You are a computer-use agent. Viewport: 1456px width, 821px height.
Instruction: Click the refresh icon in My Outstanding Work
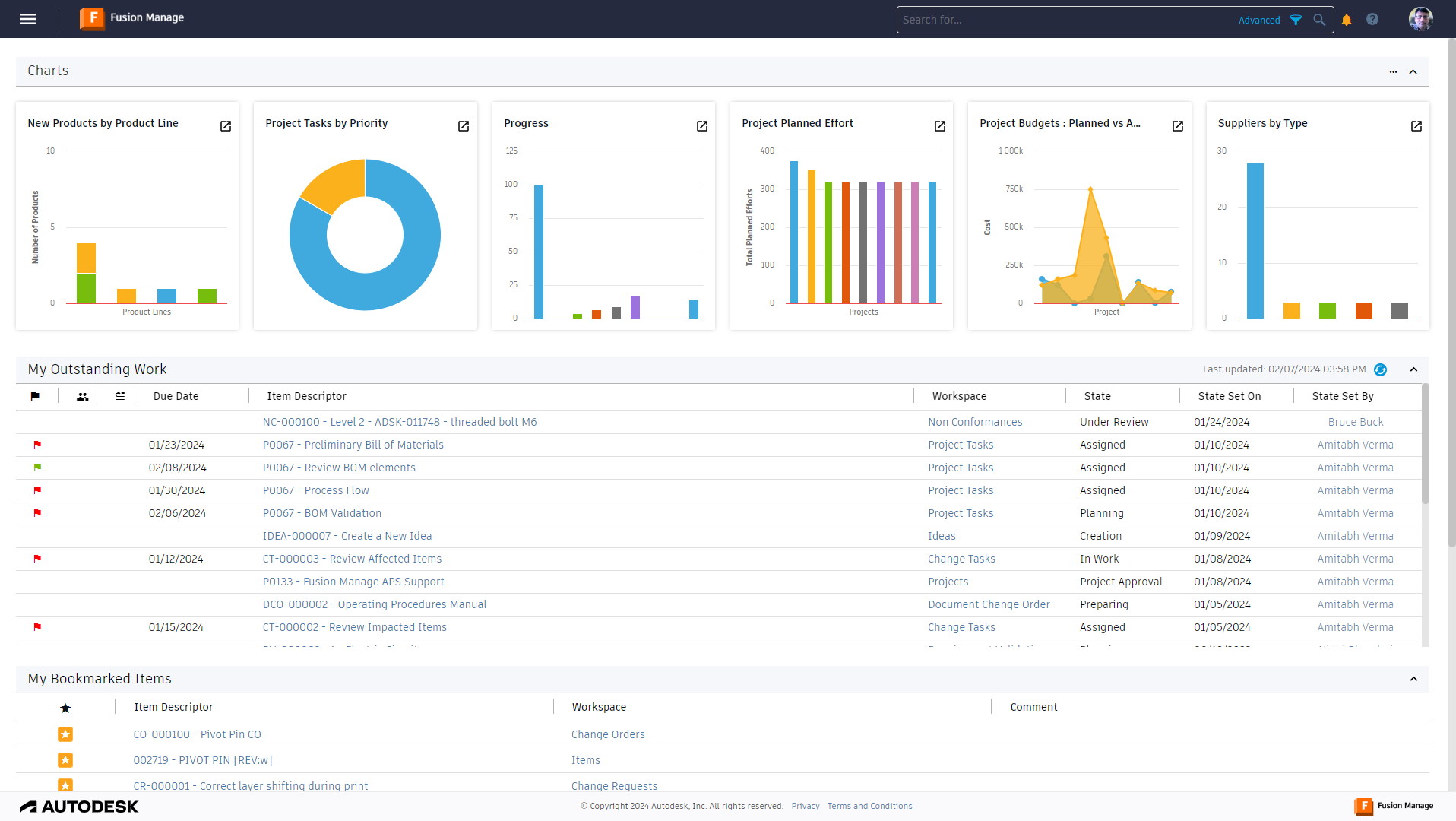coord(1381,369)
